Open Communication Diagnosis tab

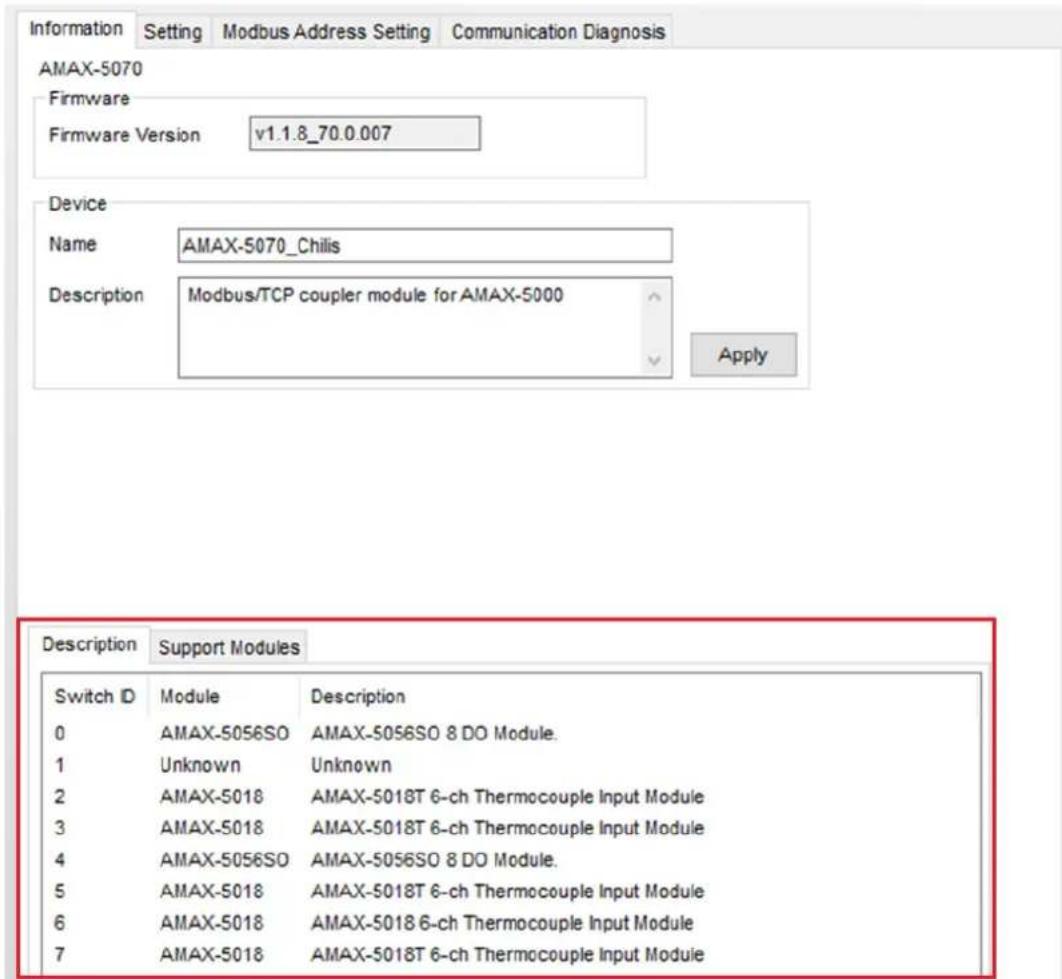(557, 32)
